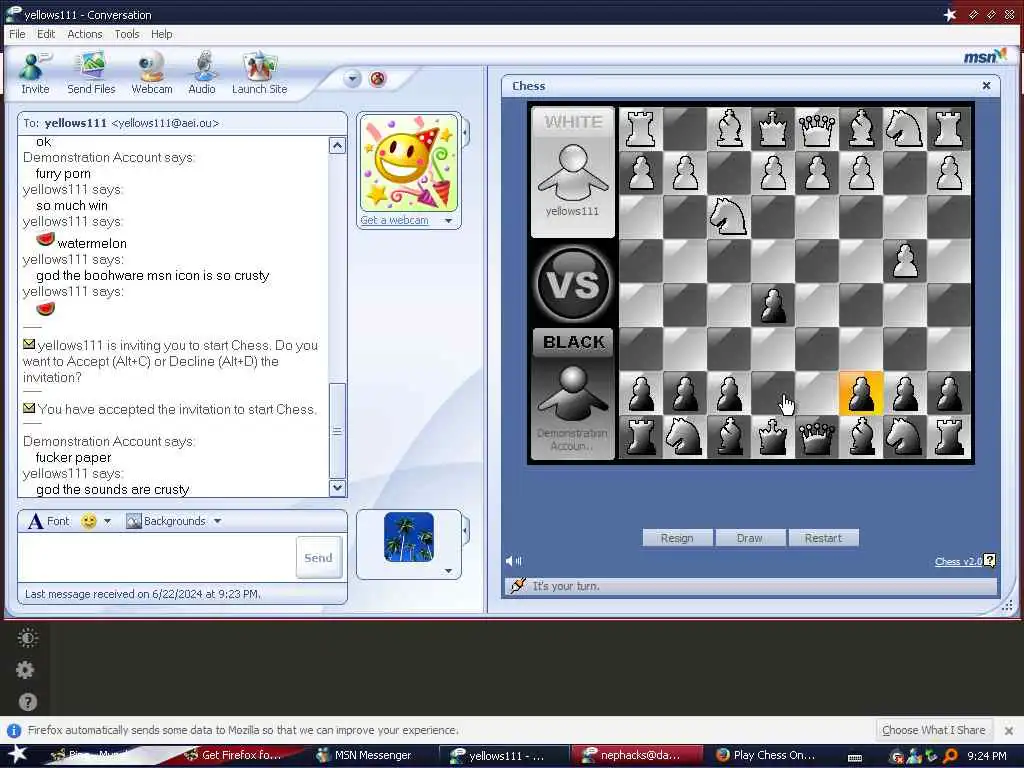1024x768 pixels.
Task: Select the highlighted orange black pawn
Action: coord(861,394)
